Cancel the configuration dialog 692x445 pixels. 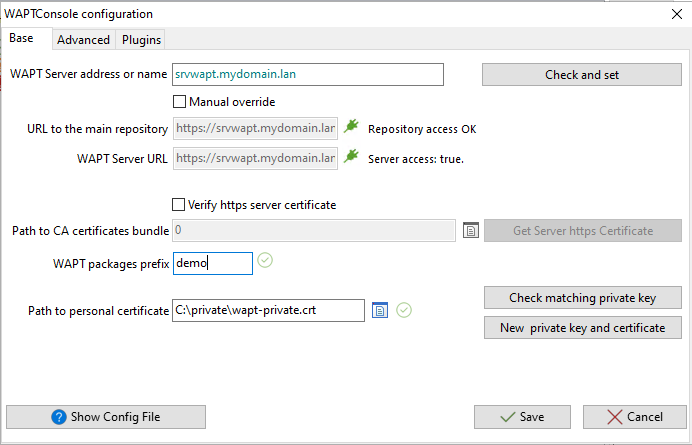pos(634,417)
